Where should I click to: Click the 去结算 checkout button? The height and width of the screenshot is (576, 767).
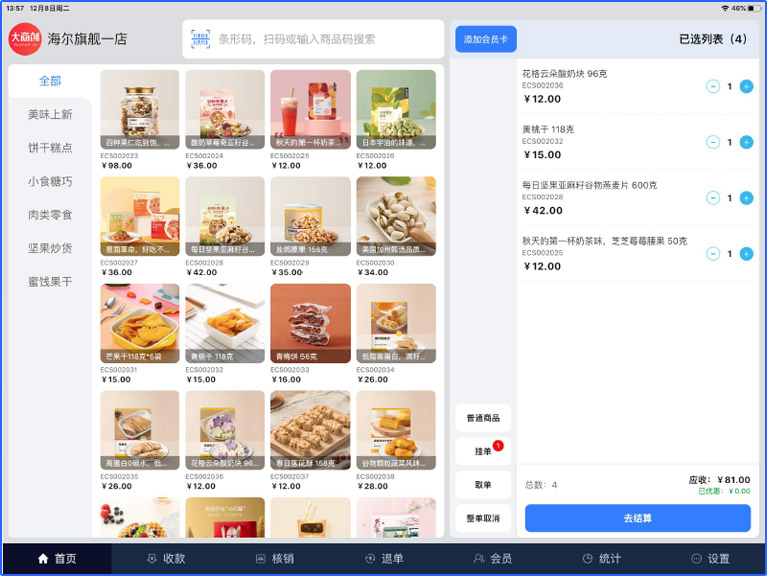click(637, 518)
